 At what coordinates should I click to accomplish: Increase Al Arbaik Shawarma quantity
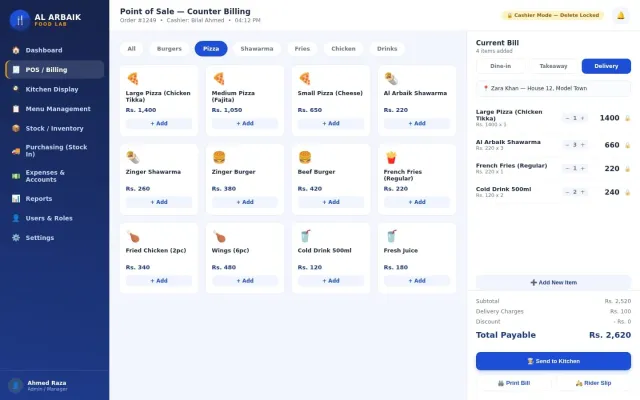point(582,145)
